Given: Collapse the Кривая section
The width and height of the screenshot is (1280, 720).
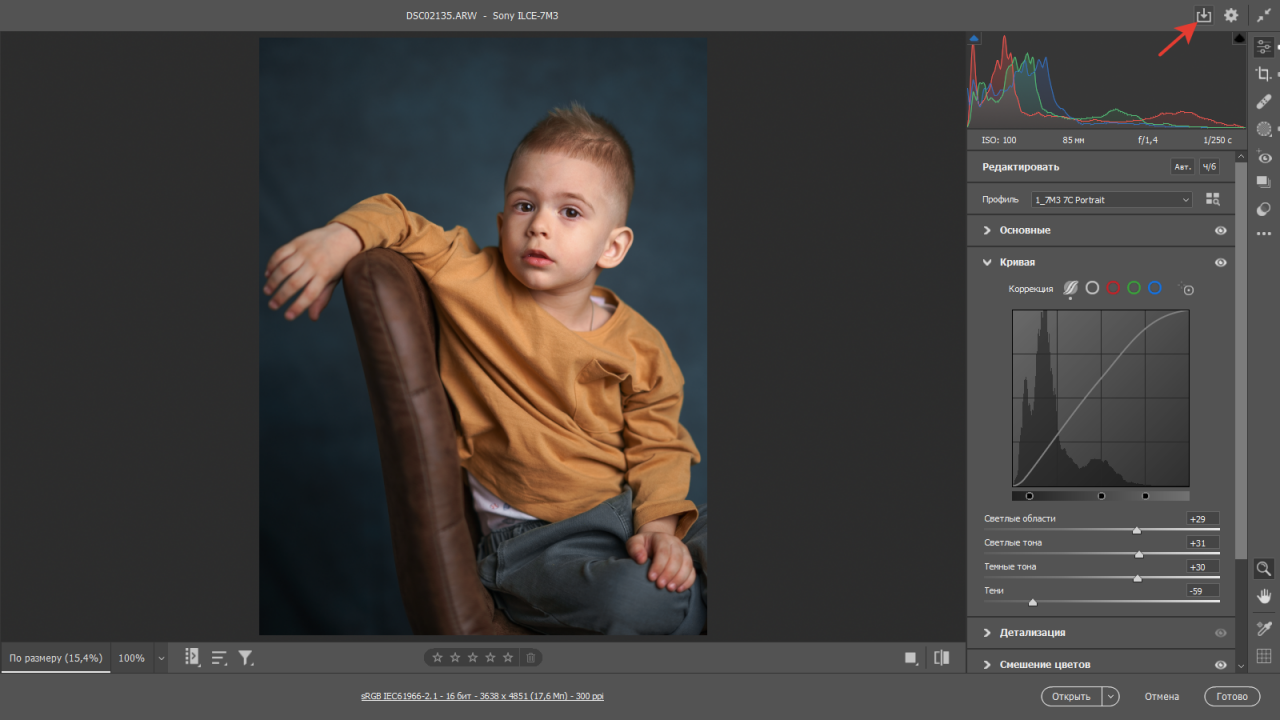Looking at the screenshot, I should coord(987,262).
